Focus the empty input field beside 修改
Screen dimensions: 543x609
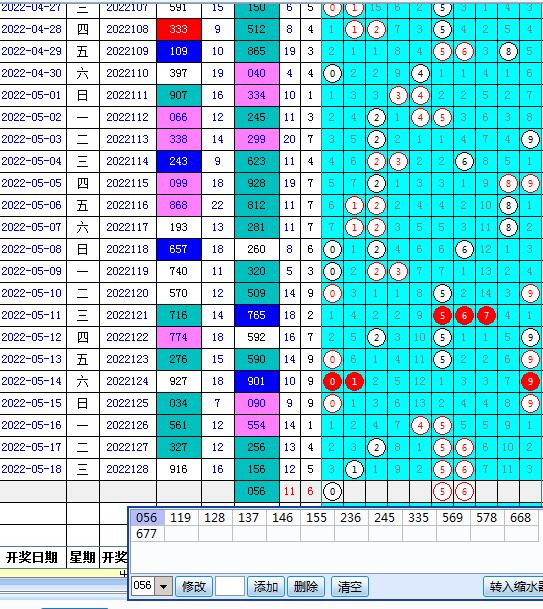click(230, 586)
